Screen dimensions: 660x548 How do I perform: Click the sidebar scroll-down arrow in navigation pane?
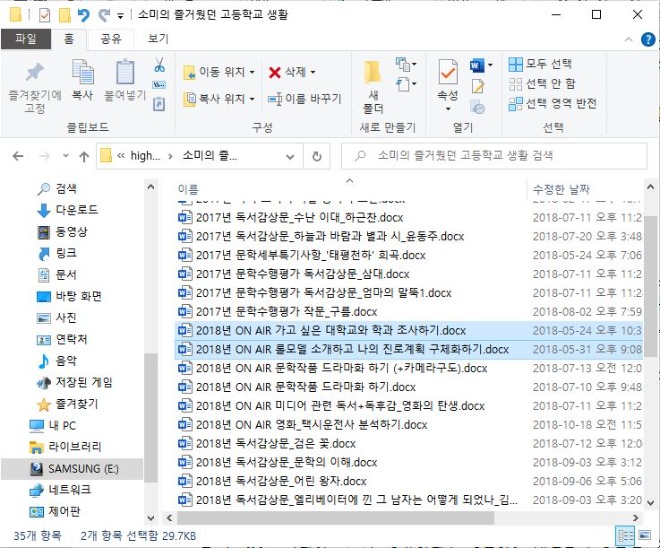151,517
